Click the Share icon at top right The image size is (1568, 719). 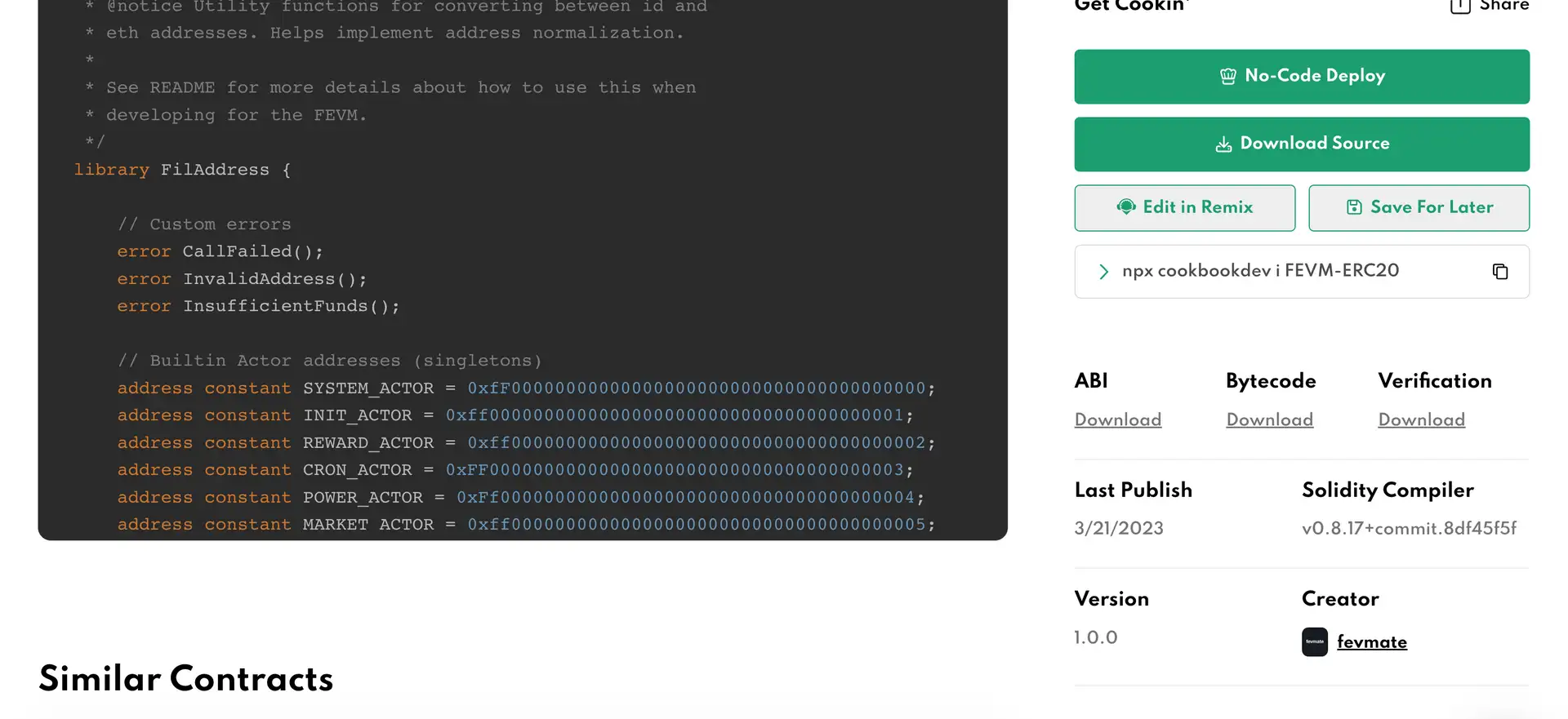(x=1460, y=7)
